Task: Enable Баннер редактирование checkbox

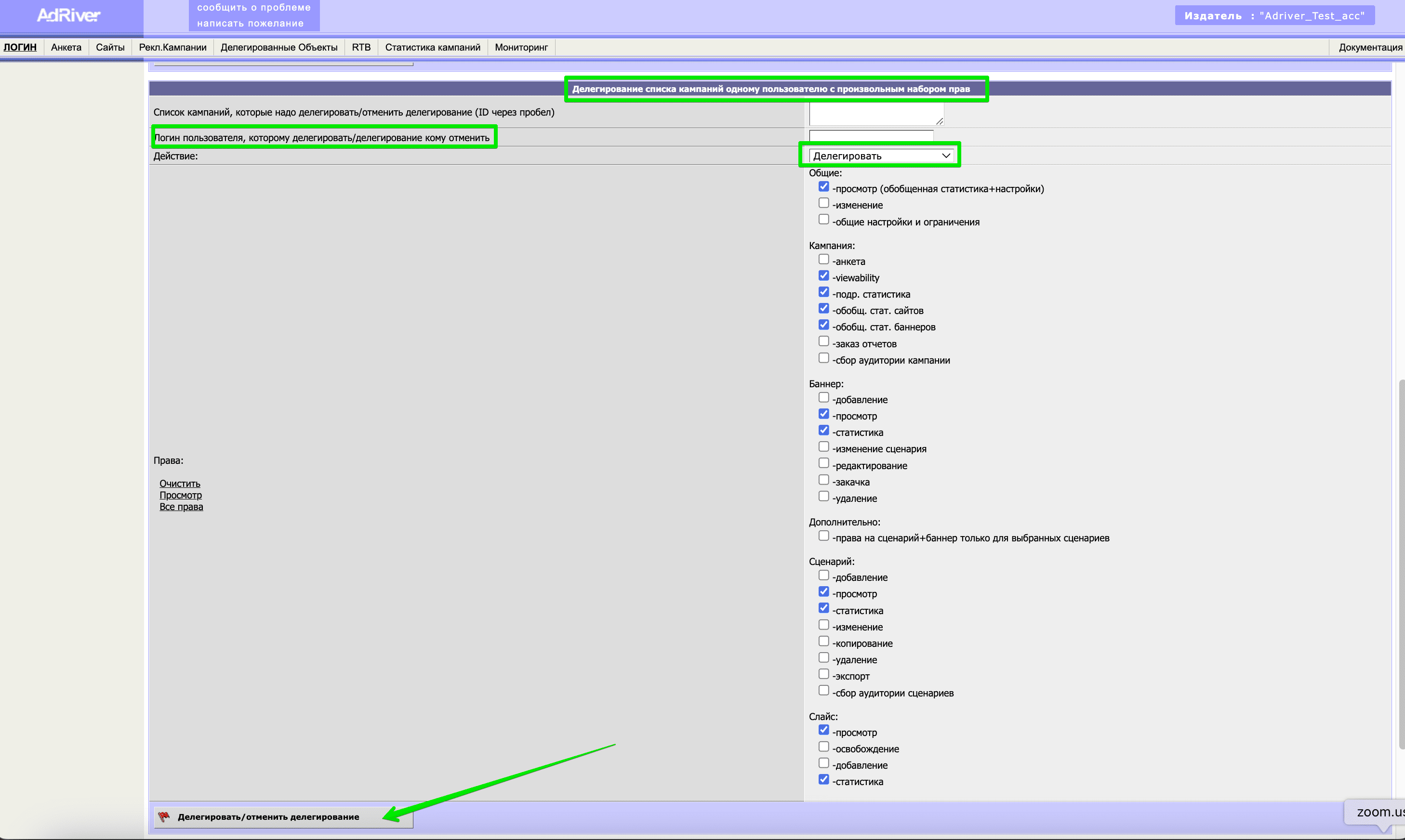Action: click(x=823, y=463)
